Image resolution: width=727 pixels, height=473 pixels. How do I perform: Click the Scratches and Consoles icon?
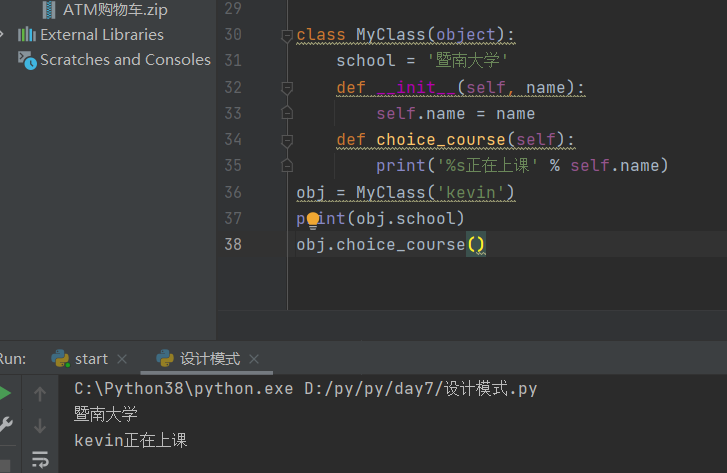click(x=27, y=60)
